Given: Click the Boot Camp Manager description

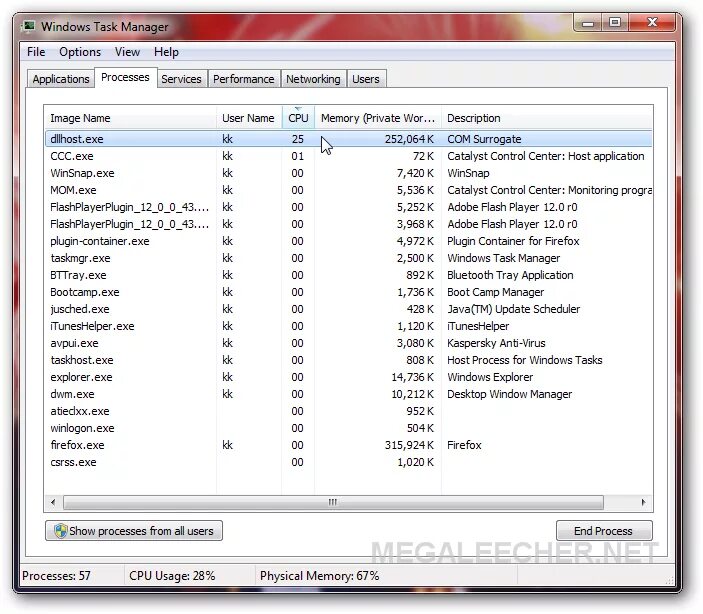Looking at the screenshot, I should tap(495, 292).
